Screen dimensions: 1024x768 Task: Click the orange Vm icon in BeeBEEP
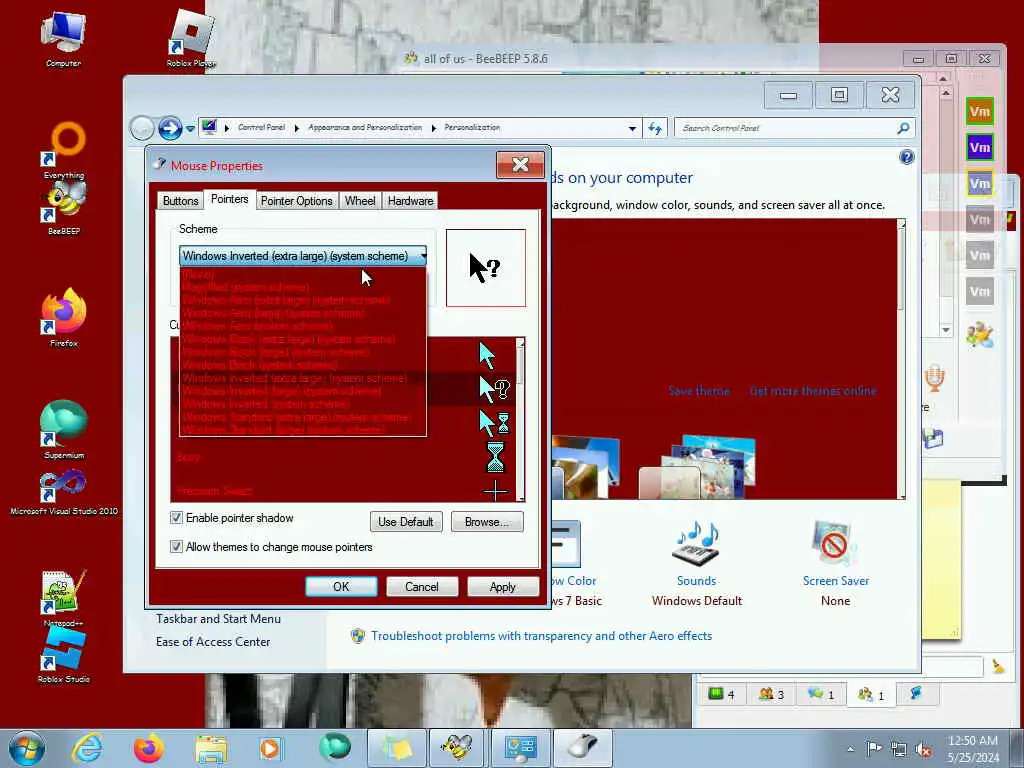point(980,112)
